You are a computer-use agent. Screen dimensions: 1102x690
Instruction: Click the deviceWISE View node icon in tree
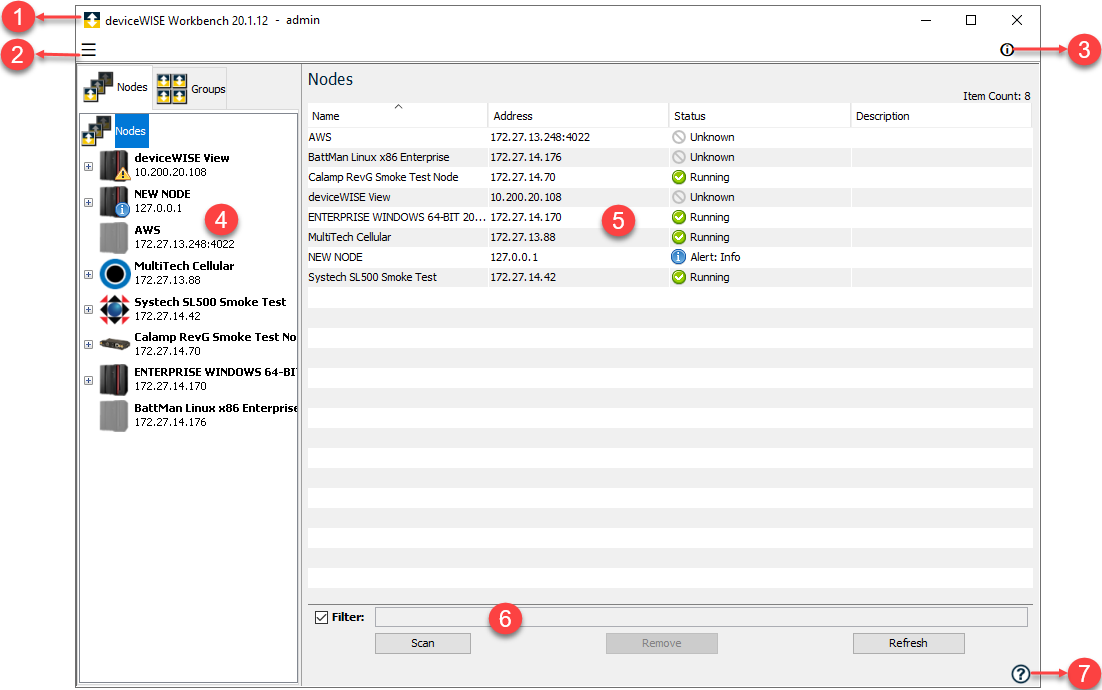(115, 165)
